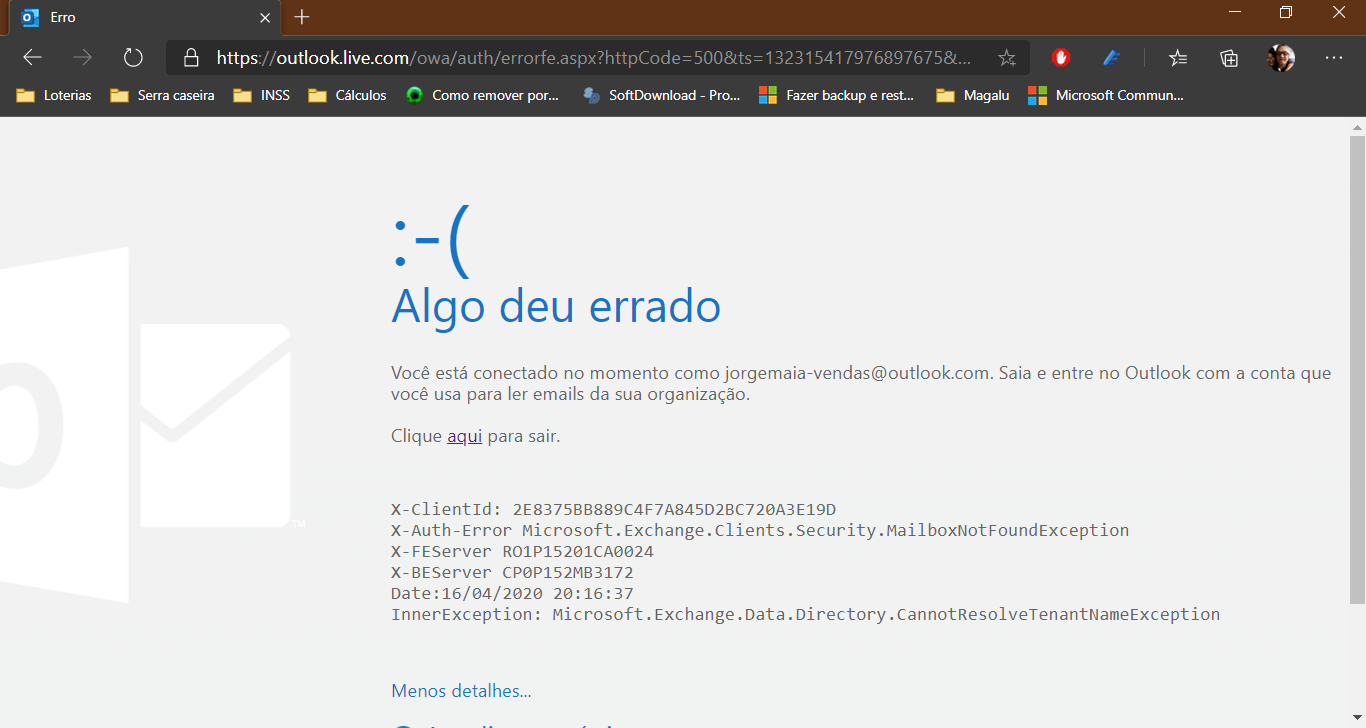This screenshot has width=1366, height=728.
Task: Click the X-ClientId line
Action: point(613,509)
